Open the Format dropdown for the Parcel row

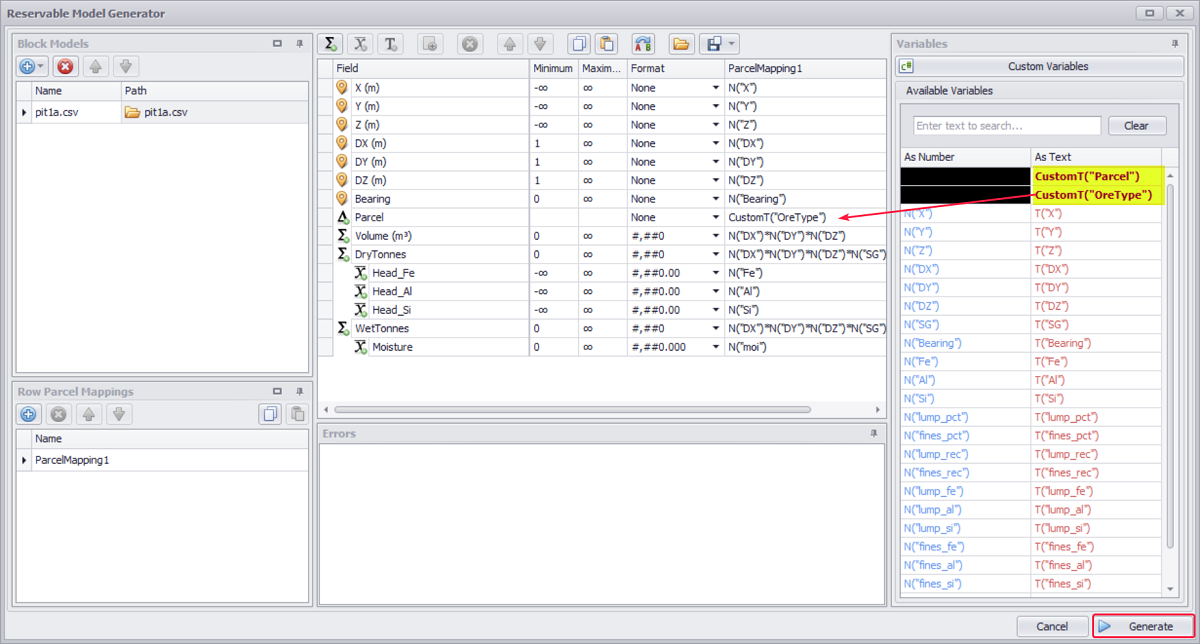click(x=715, y=217)
